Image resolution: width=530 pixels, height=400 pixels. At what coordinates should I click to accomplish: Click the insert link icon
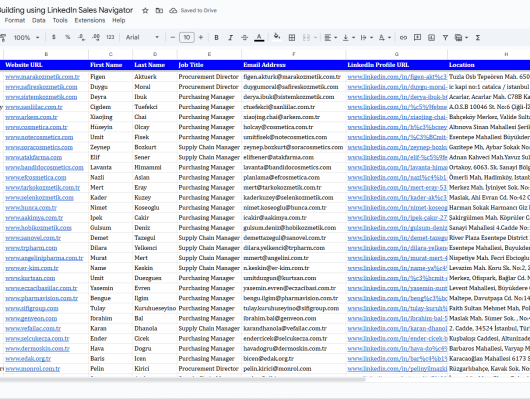pyautogui.click(x=403, y=38)
